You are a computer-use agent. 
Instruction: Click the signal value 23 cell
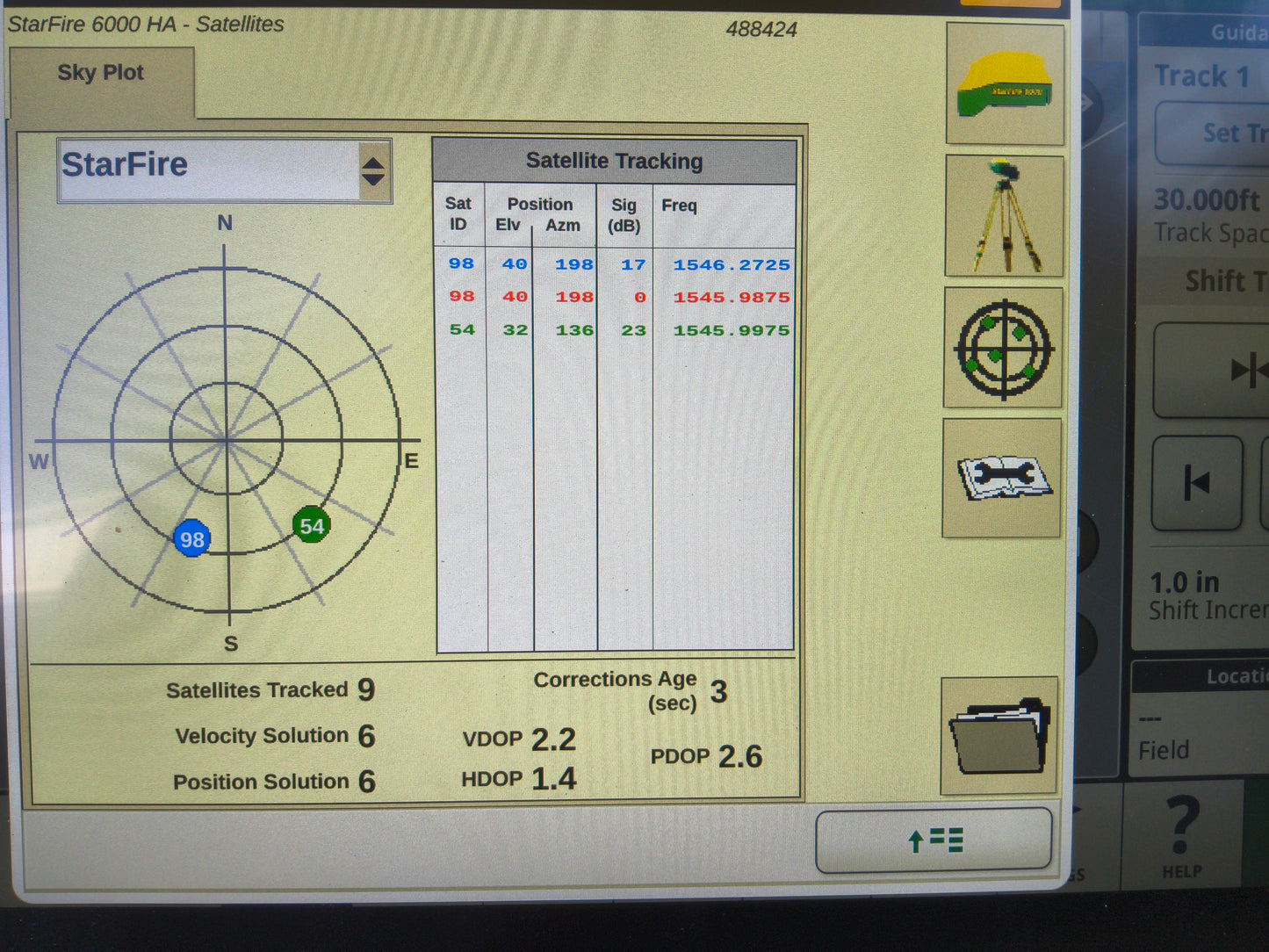click(633, 330)
